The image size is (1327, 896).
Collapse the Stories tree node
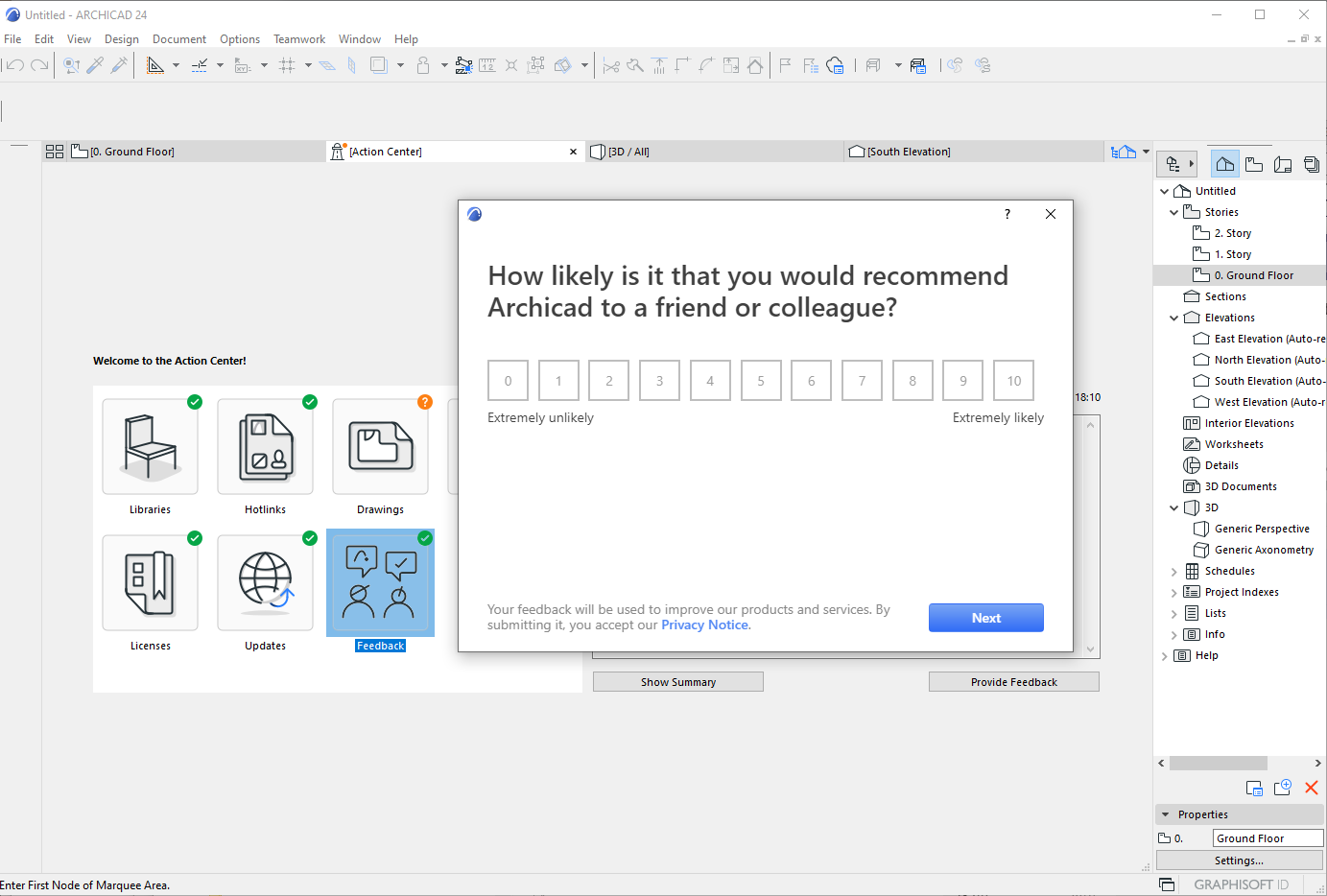click(x=1173, y=212)
